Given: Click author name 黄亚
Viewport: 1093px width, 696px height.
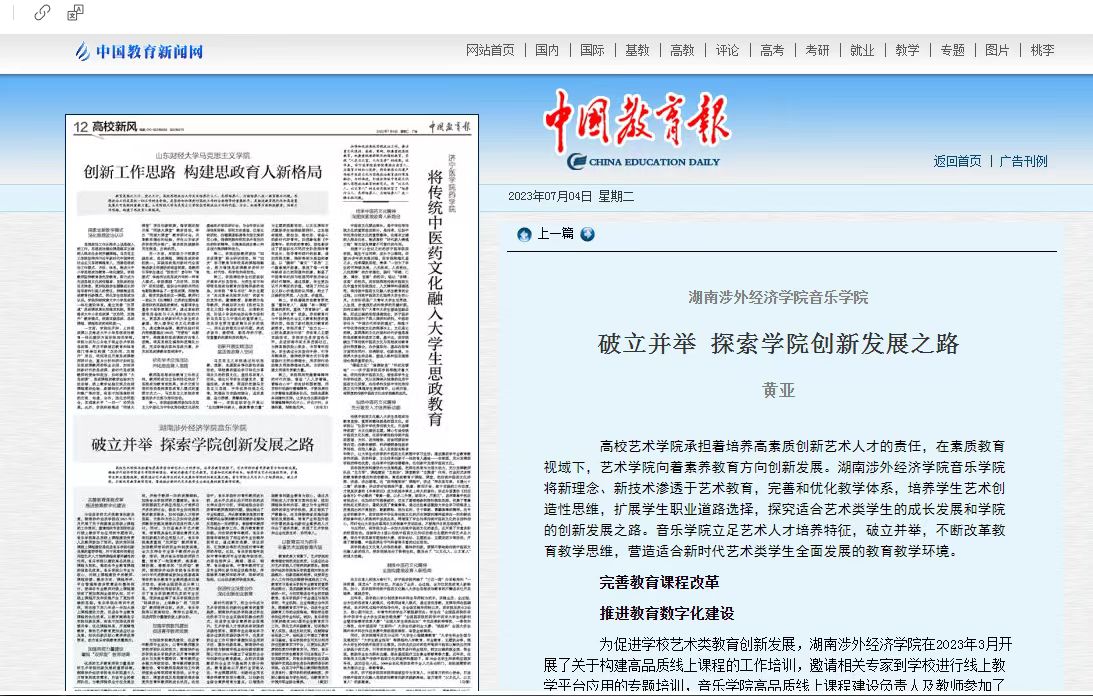Looking at the screenshot, I should [x=779, y=391].
